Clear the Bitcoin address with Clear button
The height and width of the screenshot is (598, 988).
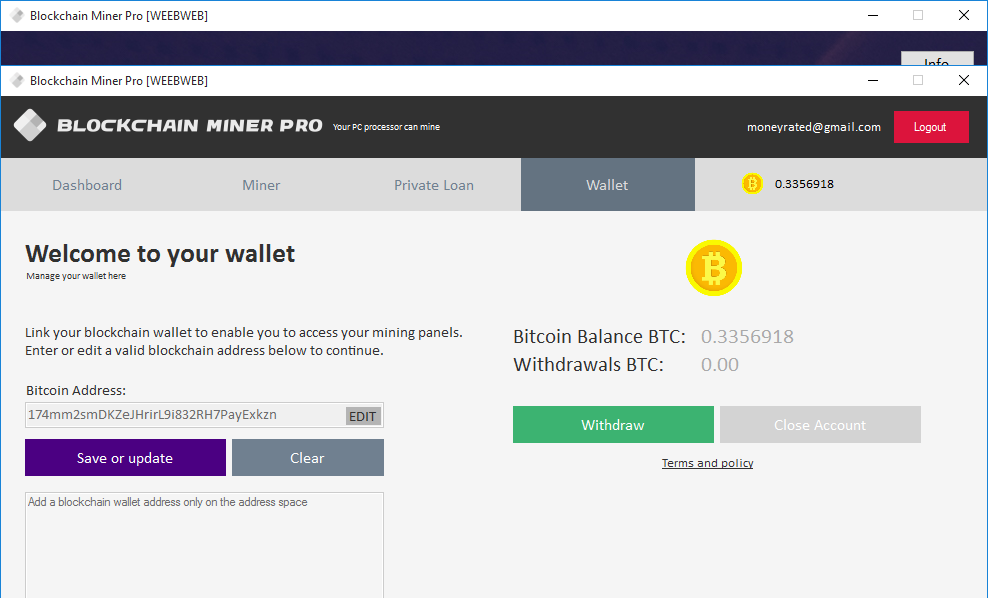click(x=307, y=457)
